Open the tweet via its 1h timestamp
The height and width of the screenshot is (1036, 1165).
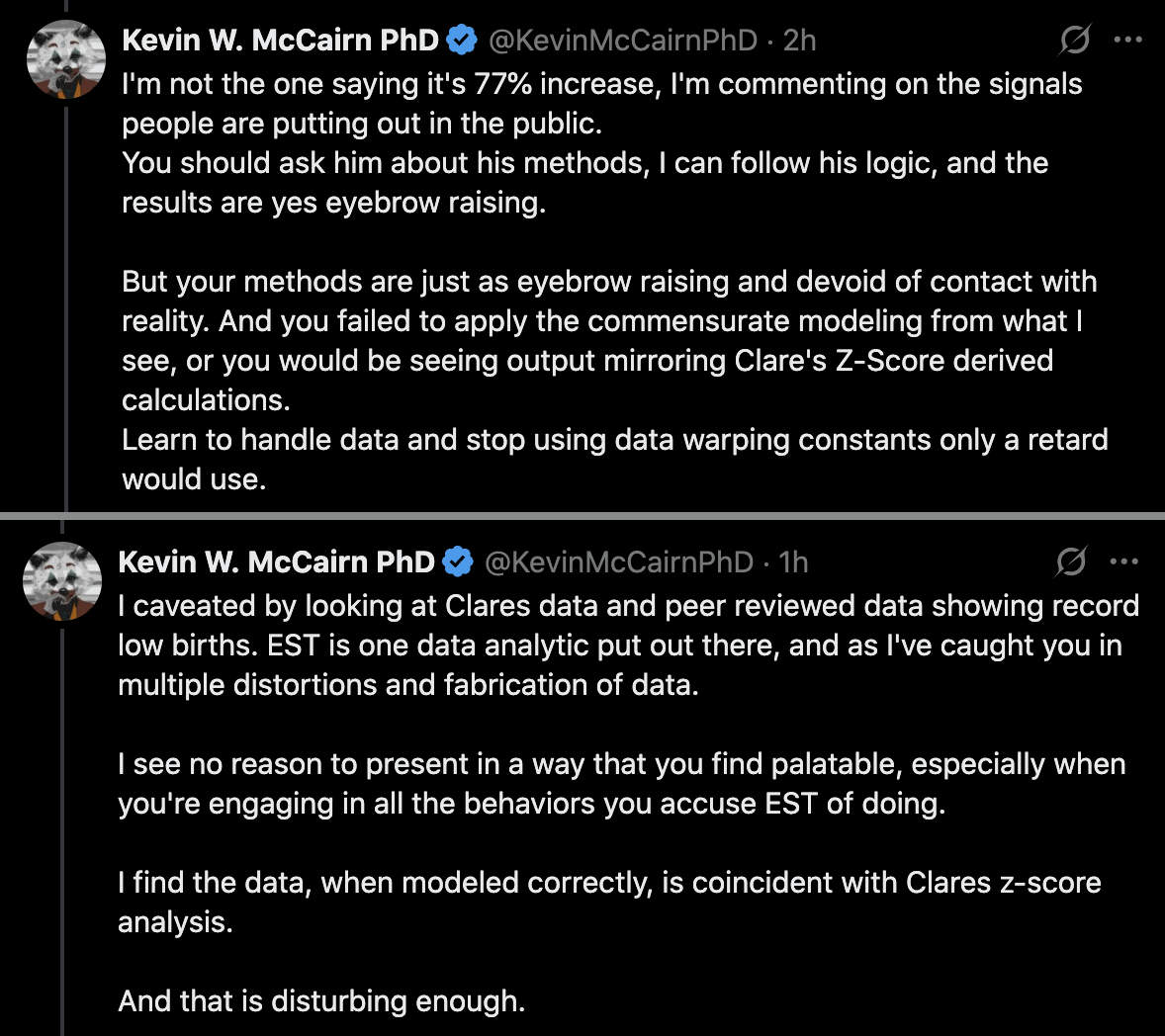794,562
